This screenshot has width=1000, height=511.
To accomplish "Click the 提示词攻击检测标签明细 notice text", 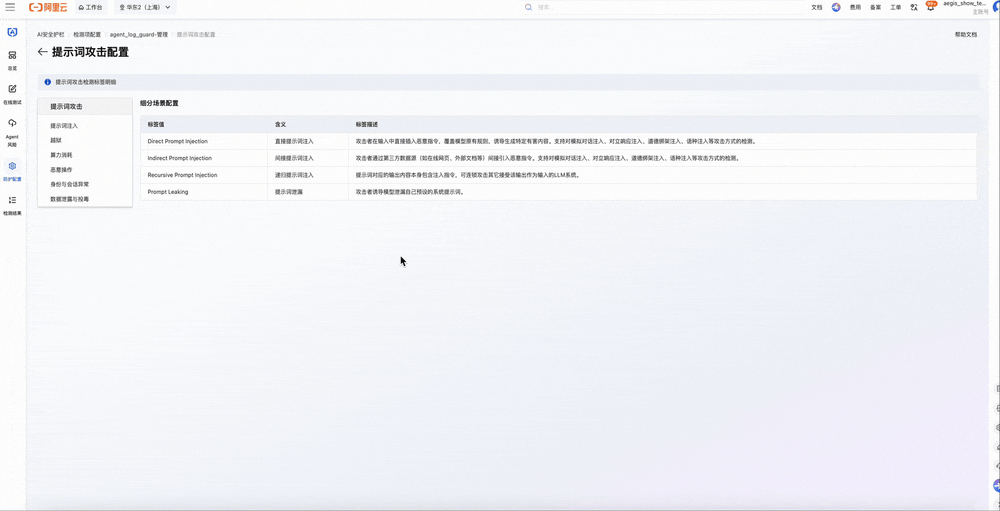I will point(85,82).
